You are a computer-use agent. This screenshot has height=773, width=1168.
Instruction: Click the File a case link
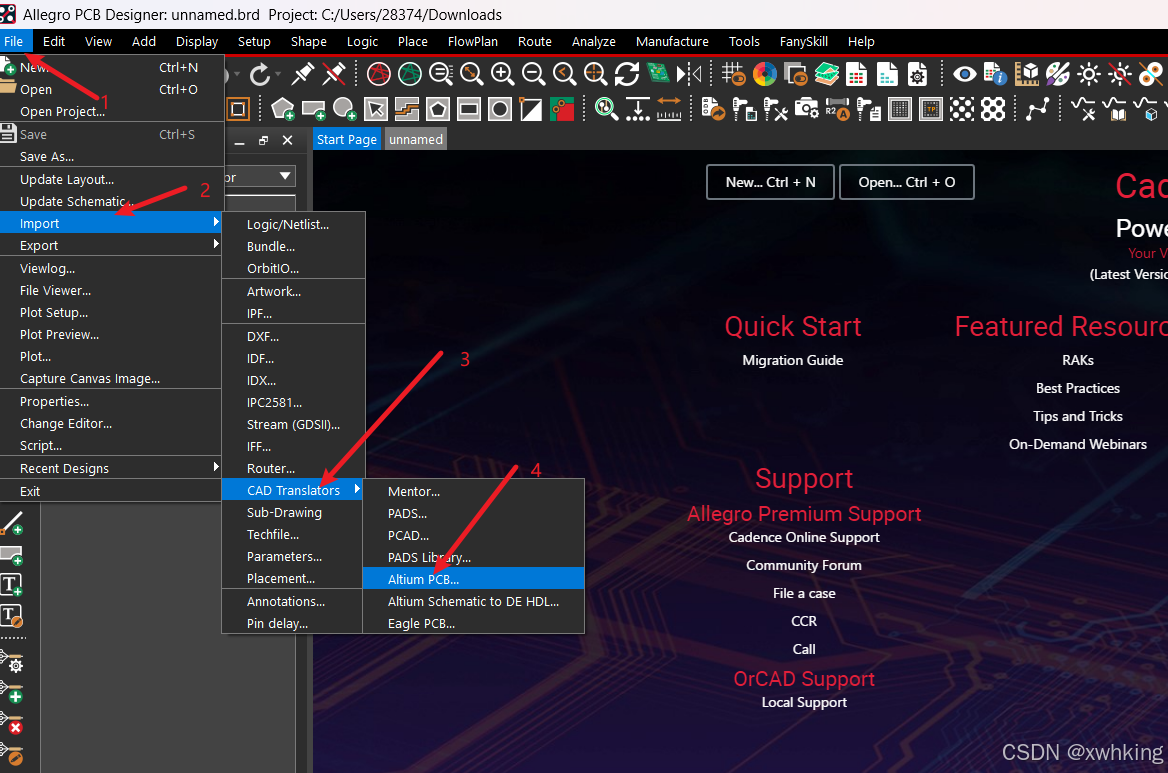[804, 594]
